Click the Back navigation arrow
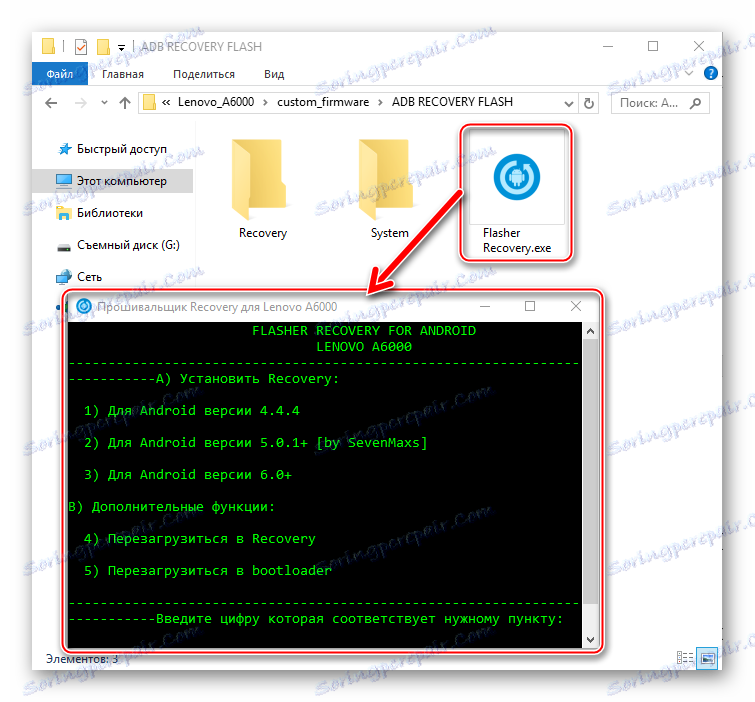Image resolution: width=755 pixels, height=702 pixels. pyautogui.click(x=51, y=103)
